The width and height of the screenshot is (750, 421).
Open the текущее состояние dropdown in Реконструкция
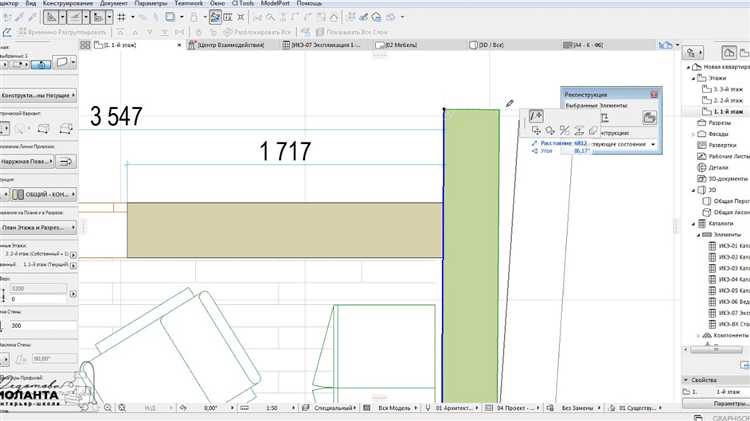click(x=623, y=144)
